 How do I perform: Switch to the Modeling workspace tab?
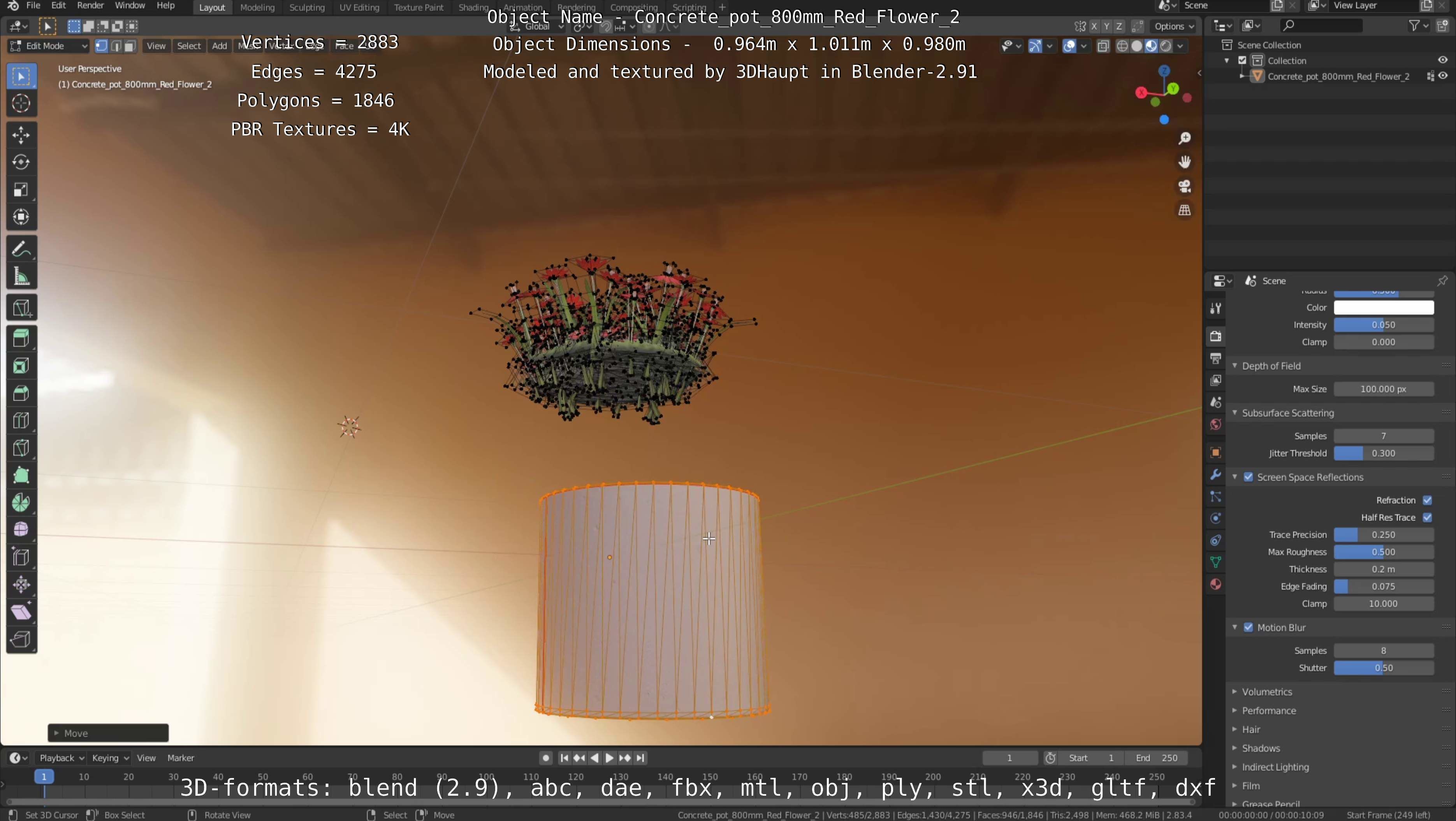(257, 7)
